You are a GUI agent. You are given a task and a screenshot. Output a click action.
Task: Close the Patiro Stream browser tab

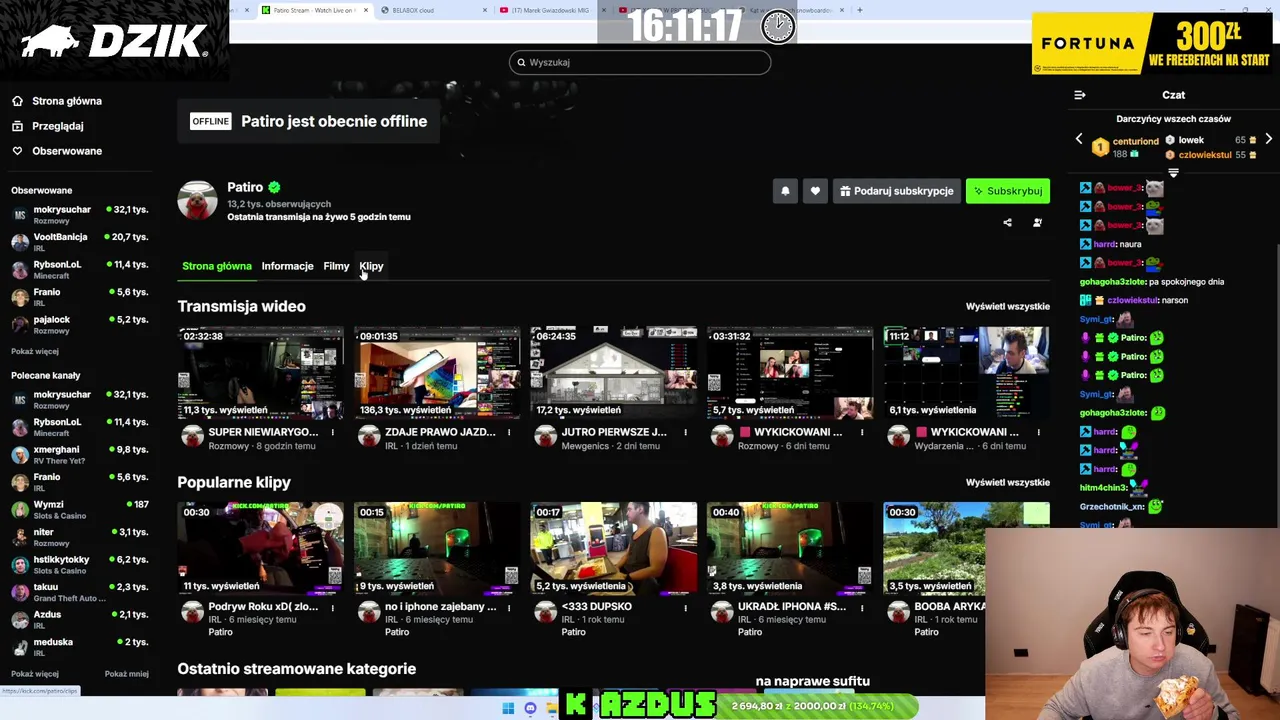pyautogui.click(x=365, y=10)
